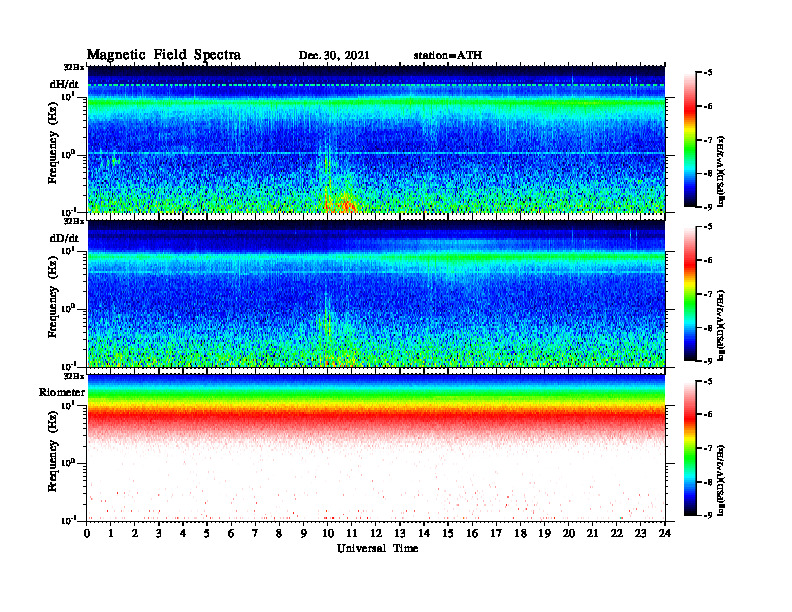Click the 10^0 frequency tick of the Riometer panel

tap(68, 462)
